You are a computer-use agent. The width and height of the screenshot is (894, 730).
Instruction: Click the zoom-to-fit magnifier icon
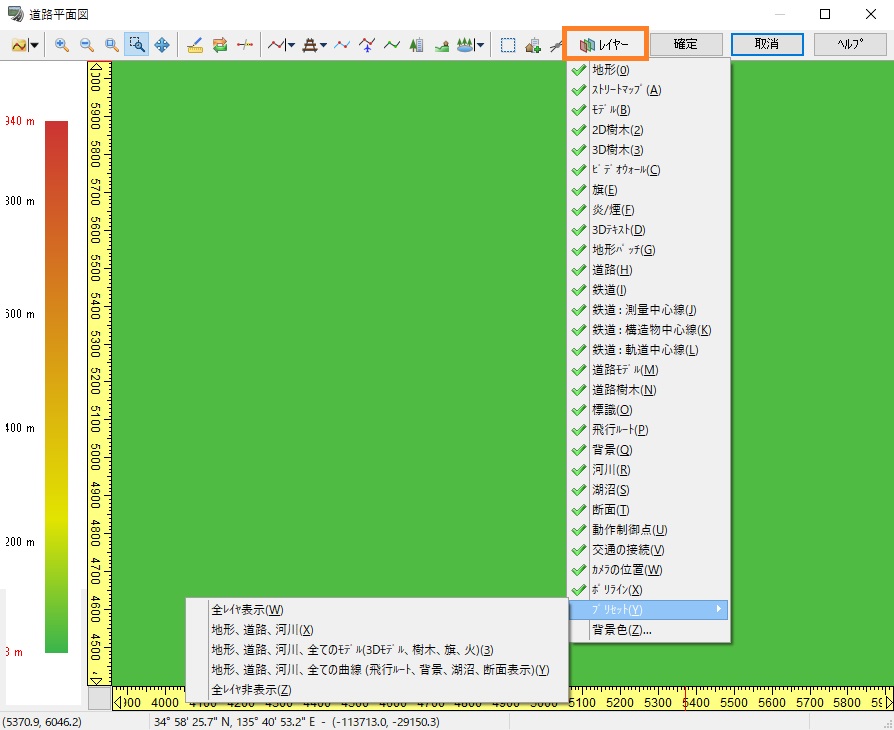tap(112, 44)
